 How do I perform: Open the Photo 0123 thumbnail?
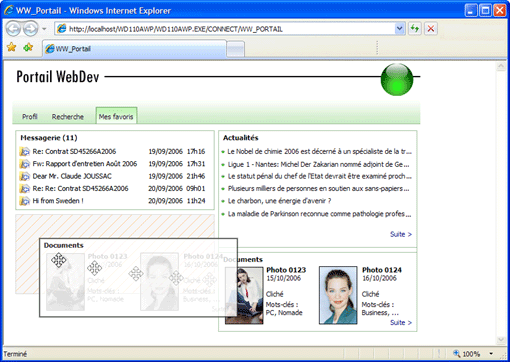(244, 295)
